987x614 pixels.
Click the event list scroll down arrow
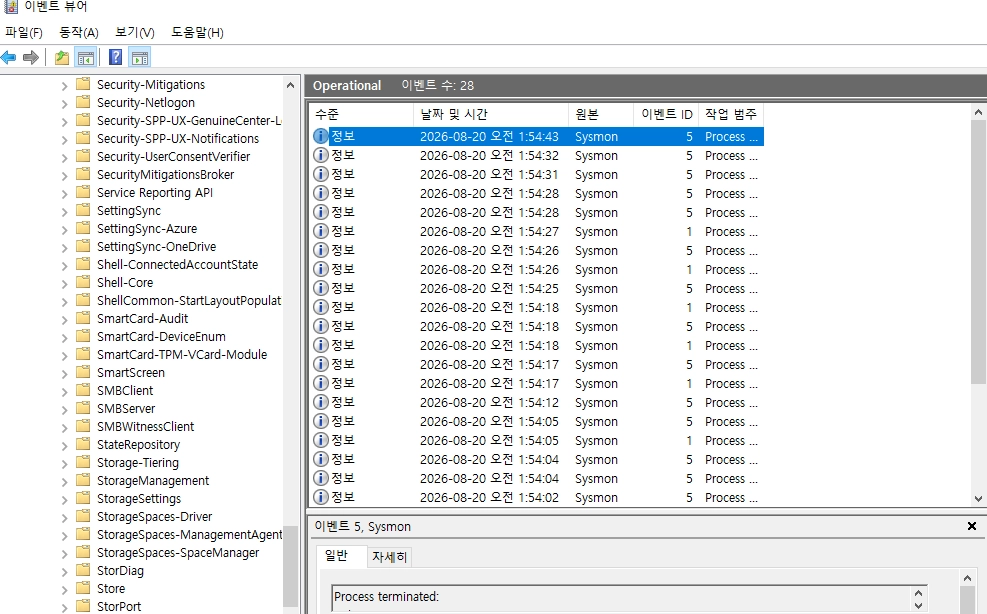tap(978, 498)
